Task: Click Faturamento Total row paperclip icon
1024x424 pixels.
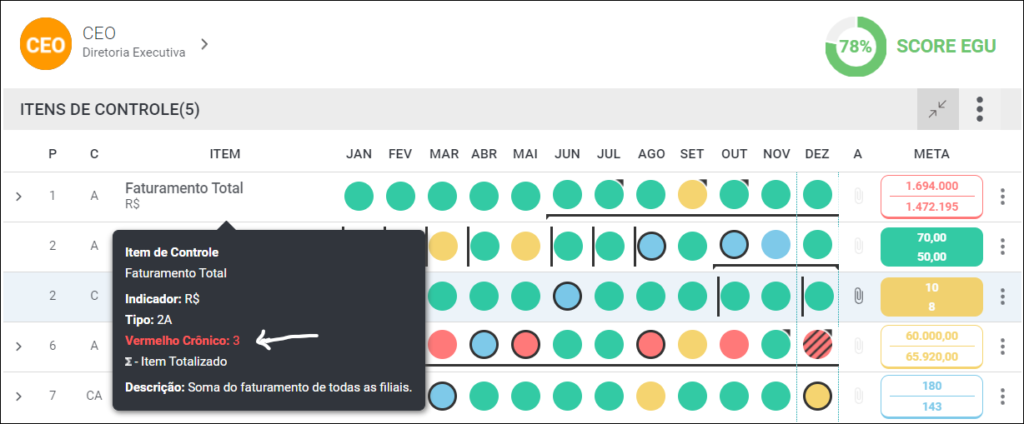Action: (858, 195)
